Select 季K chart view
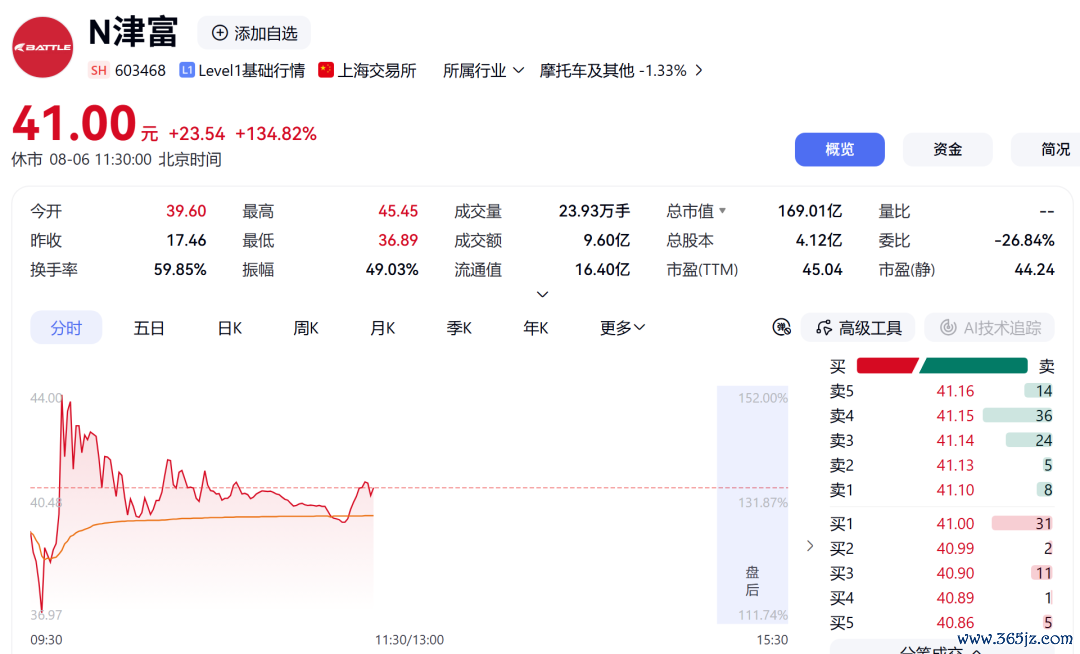The width and height of the screenshot is (1080, 654). (459, 328)
